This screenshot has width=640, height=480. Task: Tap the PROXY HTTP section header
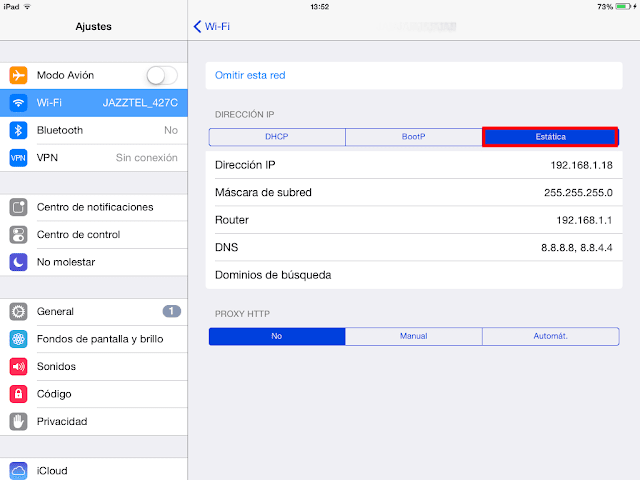point(242,314)
